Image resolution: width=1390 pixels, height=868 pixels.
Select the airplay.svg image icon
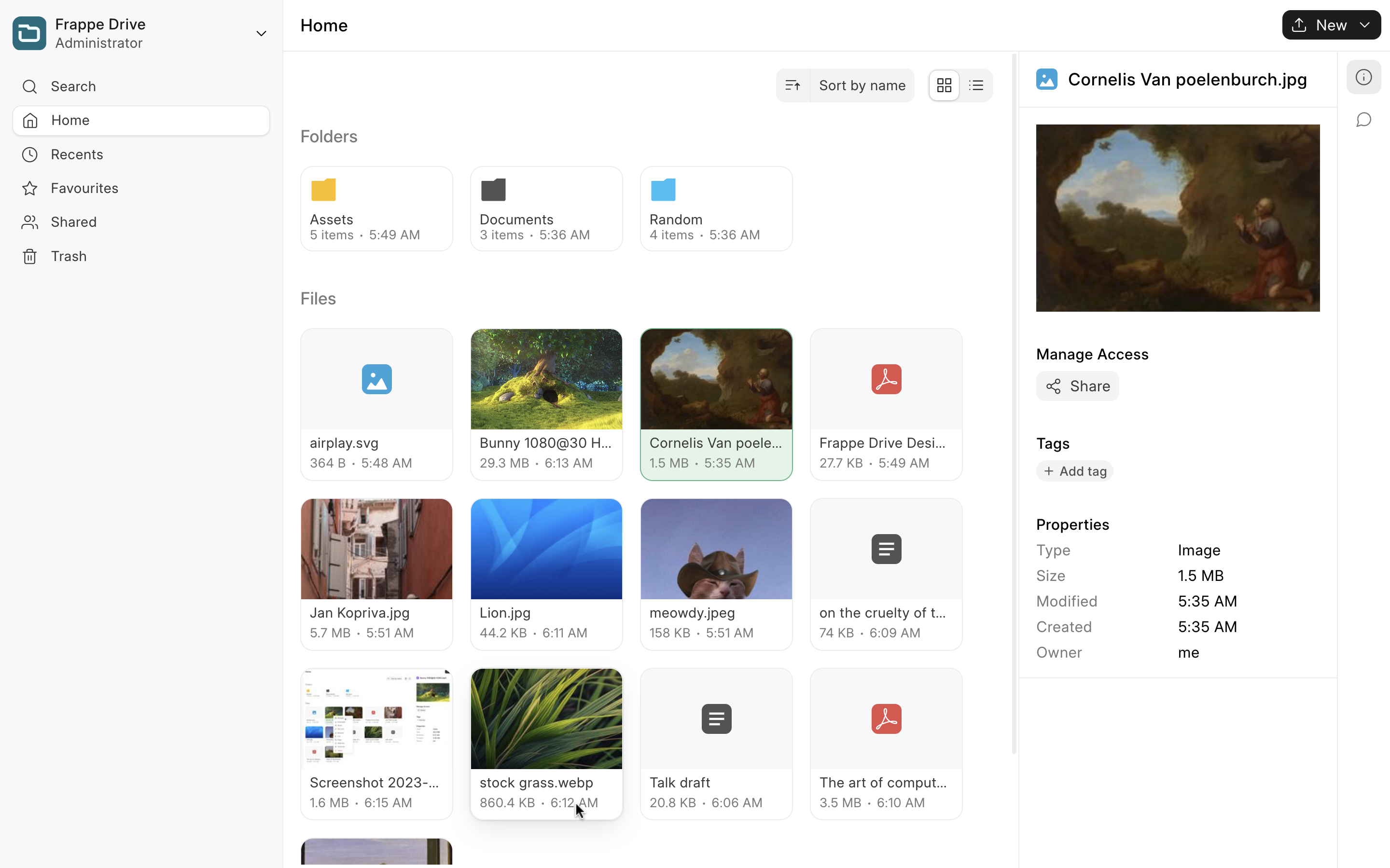376,379
